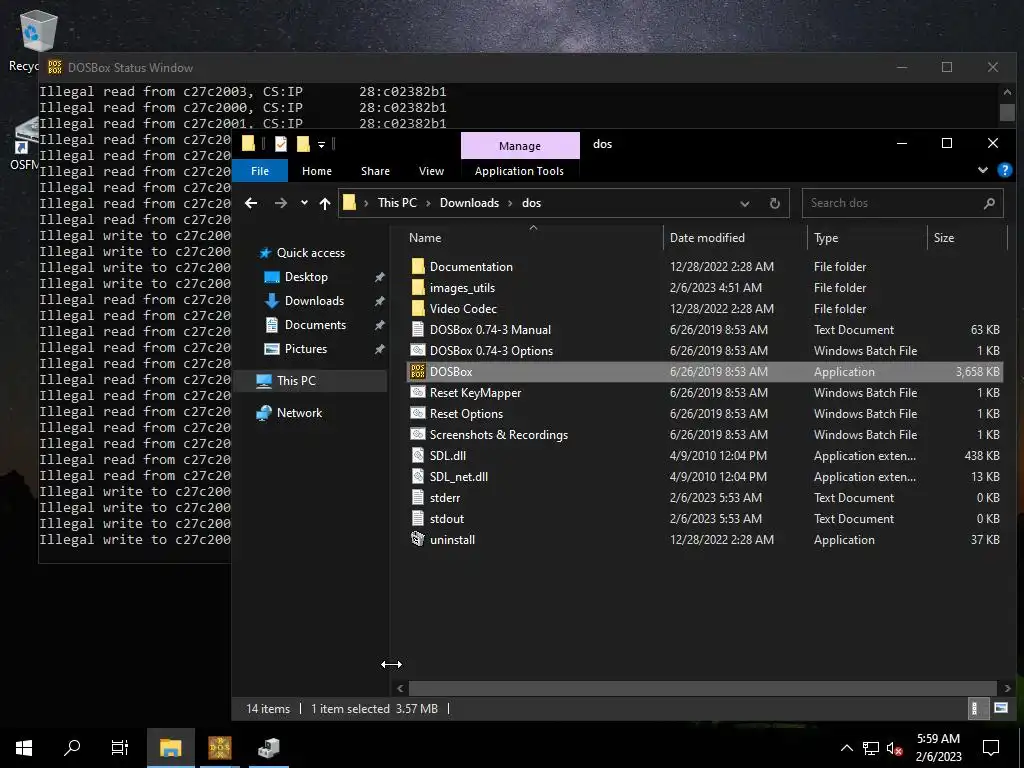This screenshot has height=768, width=1024.
Task: Click the horizontal scrollbar of file list
Action: [703, 688]
